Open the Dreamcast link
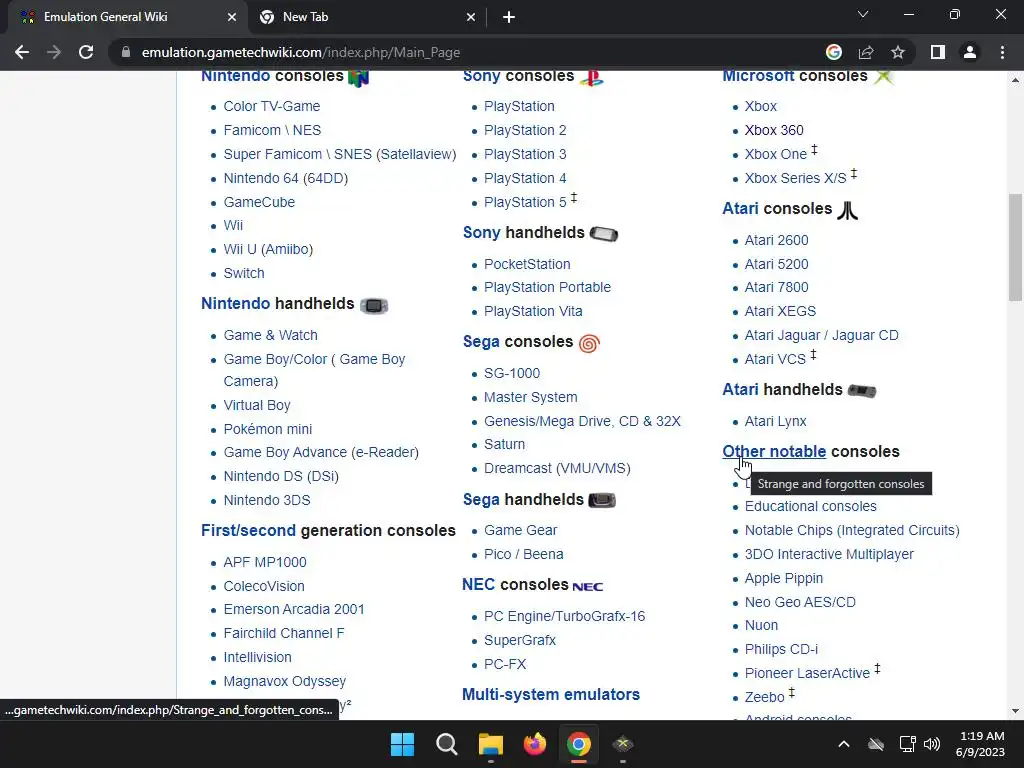Image resolution: width=1024 pixels, height=768 pixels. pos(518,468)
